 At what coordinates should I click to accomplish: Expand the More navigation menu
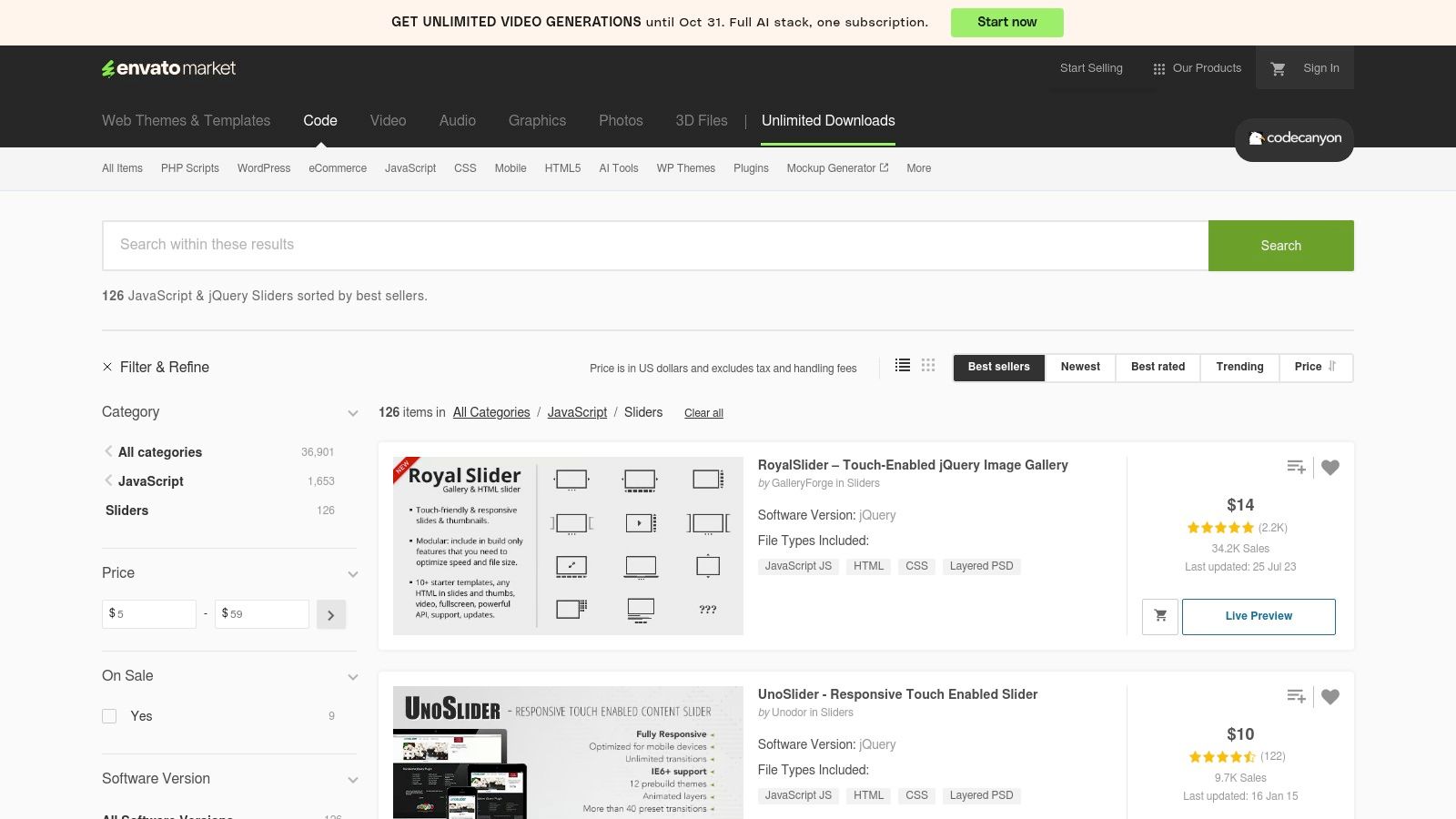click(x=918, y=167)
